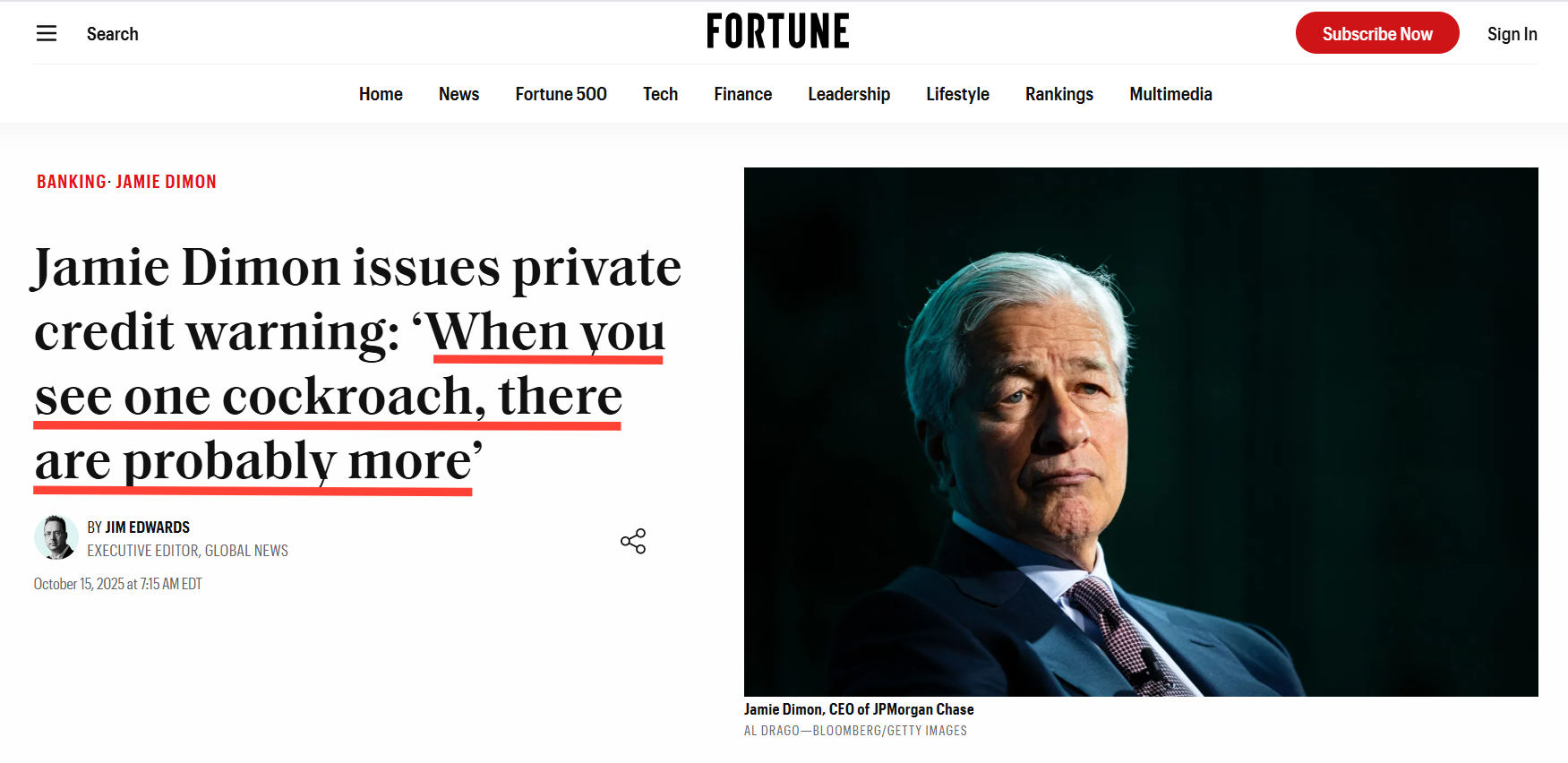Image resolution: width=1568 pixels, height=763 pixels.
Task: Go to the Home menu item
Action: click(381, 94)
